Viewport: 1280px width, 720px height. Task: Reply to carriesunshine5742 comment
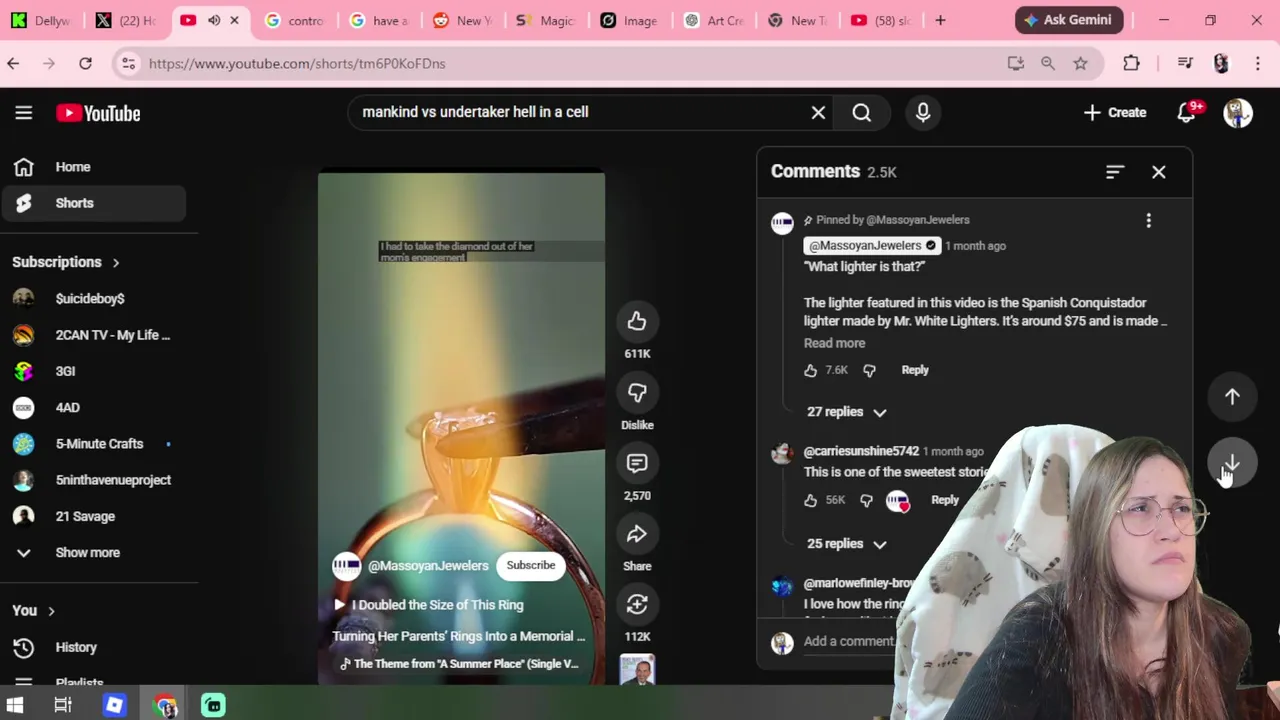point(945,500)
